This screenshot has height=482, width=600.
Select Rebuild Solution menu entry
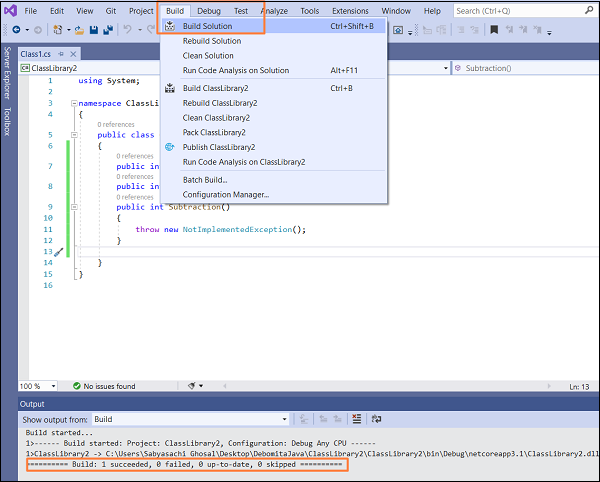click(x=211, y=41)
